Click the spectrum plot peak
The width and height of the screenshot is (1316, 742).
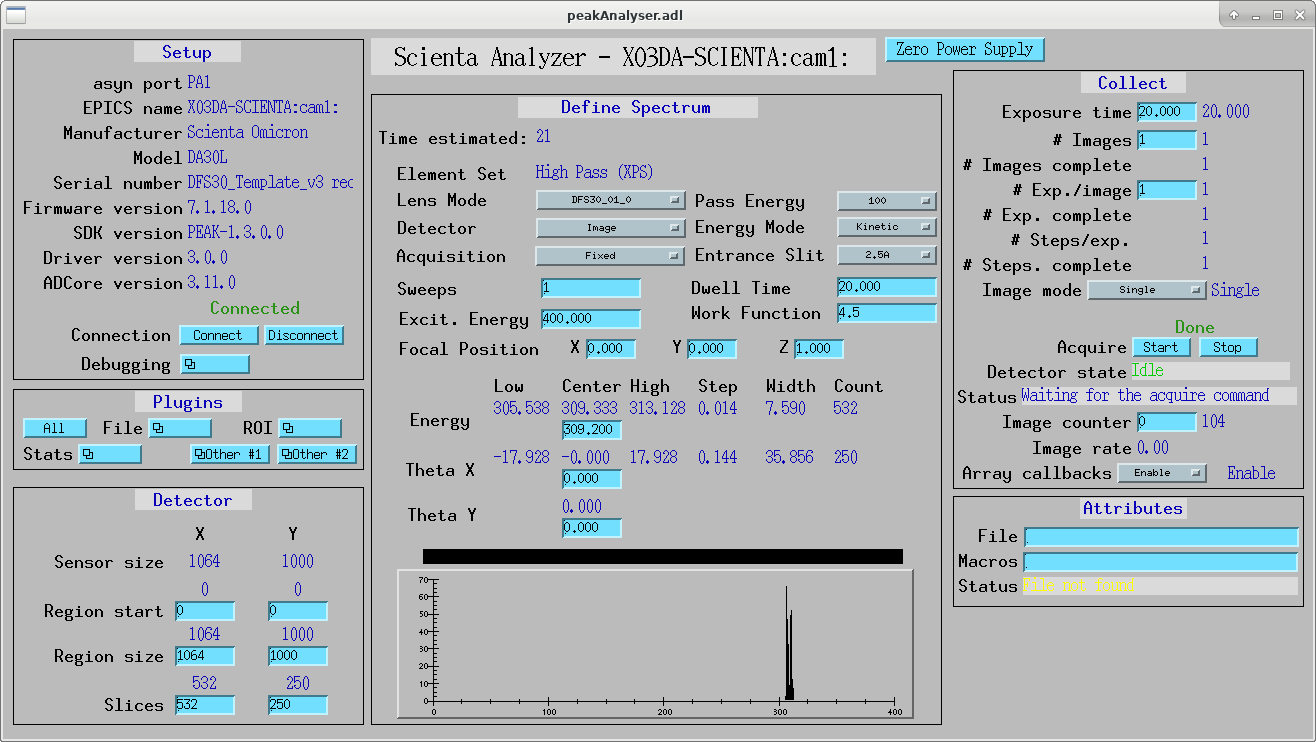[x=788, y=645]
